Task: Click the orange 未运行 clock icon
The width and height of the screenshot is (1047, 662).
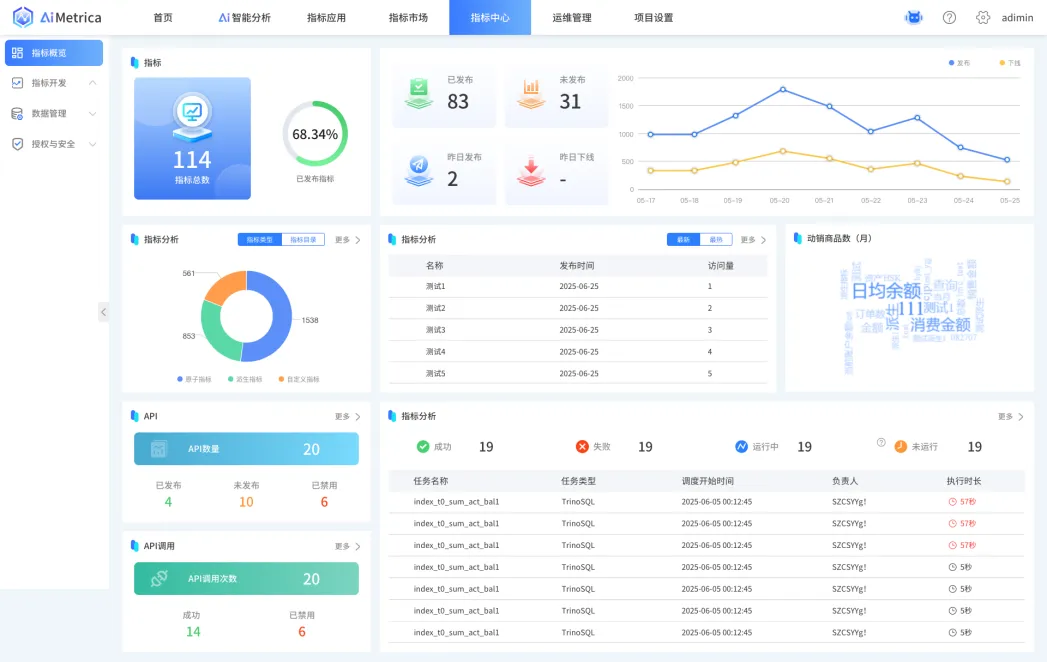Action: pyautogui.click(x=900, y=447)
